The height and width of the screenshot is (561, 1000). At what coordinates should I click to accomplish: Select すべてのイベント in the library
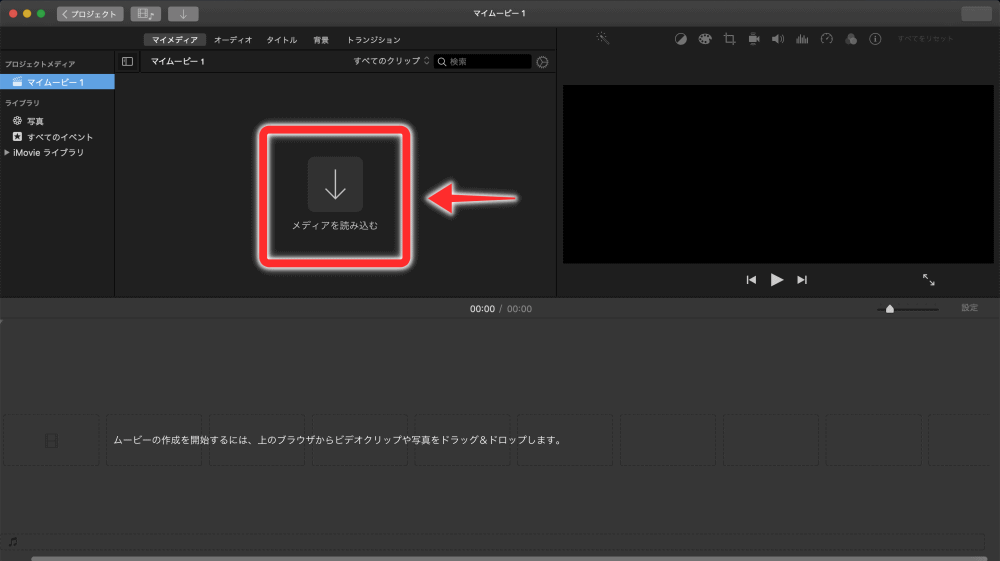[x=53, y=136]
